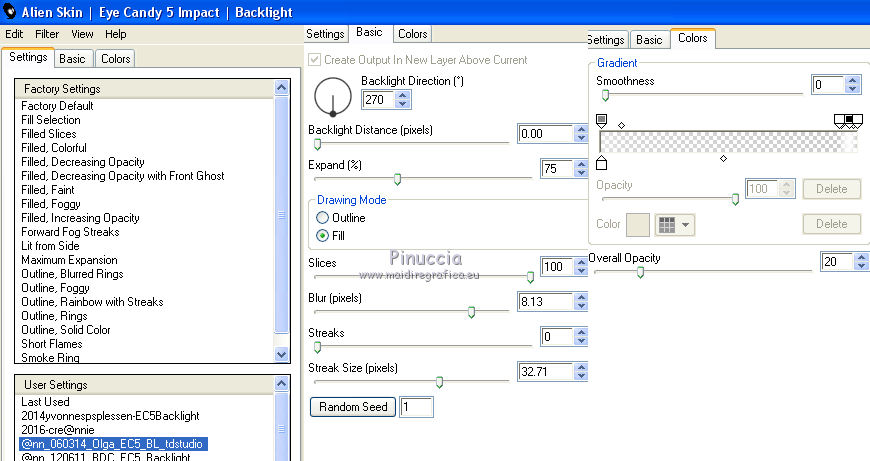Click the Streaks input field
The height and width of the screenshot is (461, 870).
point(557,337)
